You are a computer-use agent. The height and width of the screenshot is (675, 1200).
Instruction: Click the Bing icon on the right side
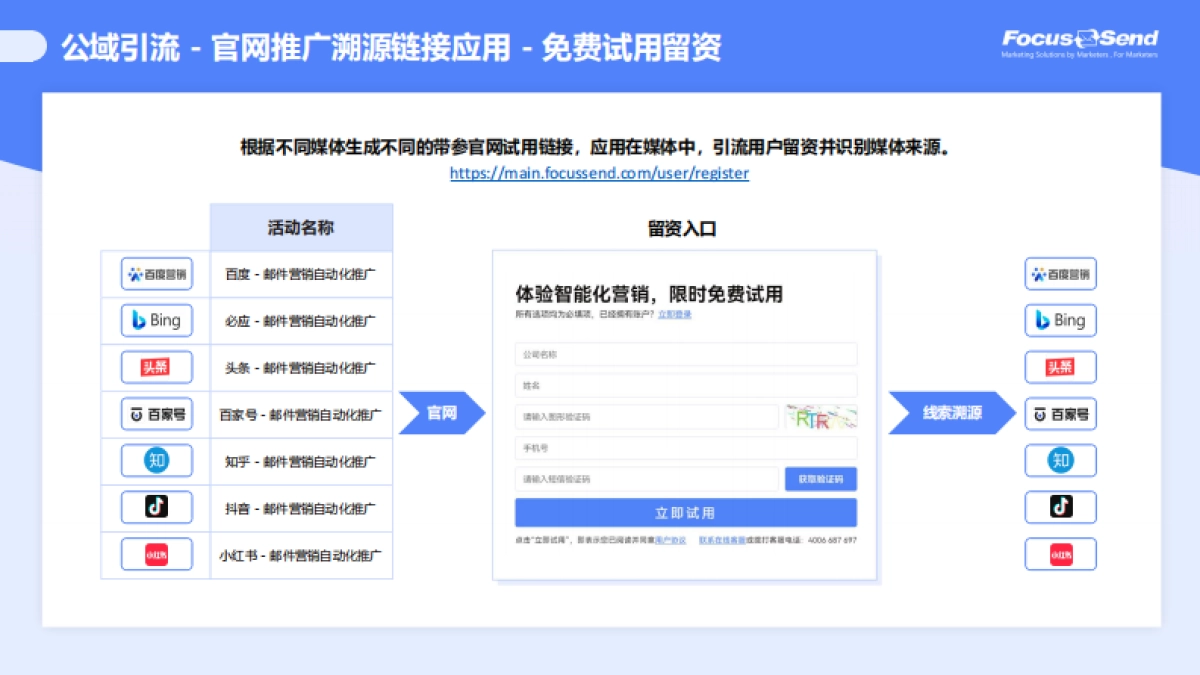(1060, 320)
